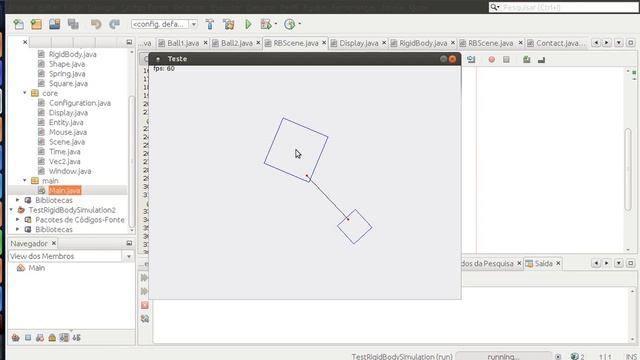Toggle the last Navegador filter icon

[77, 338]
